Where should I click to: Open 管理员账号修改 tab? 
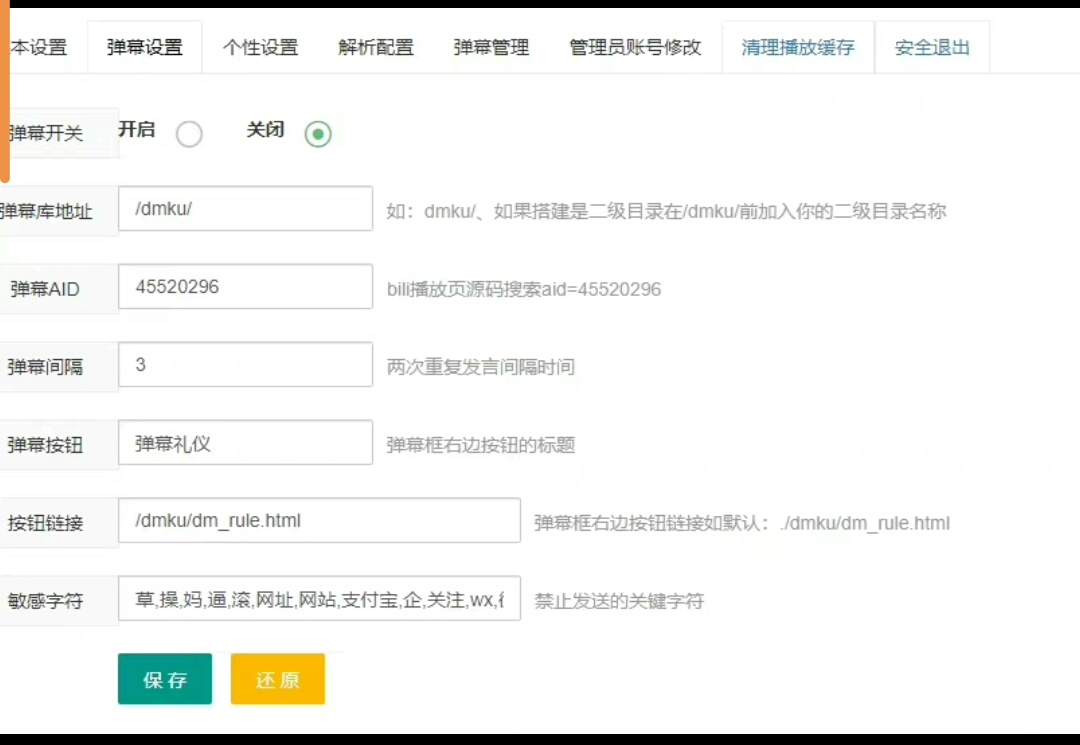635,48
